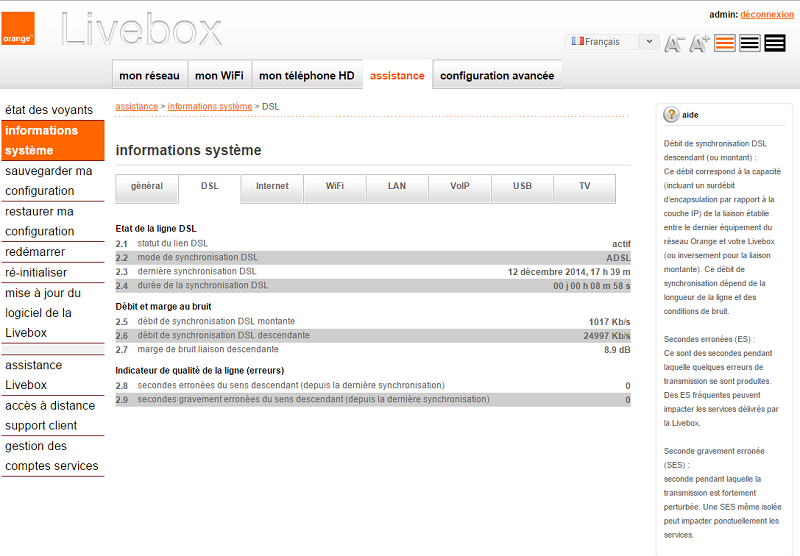
Task: Select the assistance top tab
Action: (397, 75)
